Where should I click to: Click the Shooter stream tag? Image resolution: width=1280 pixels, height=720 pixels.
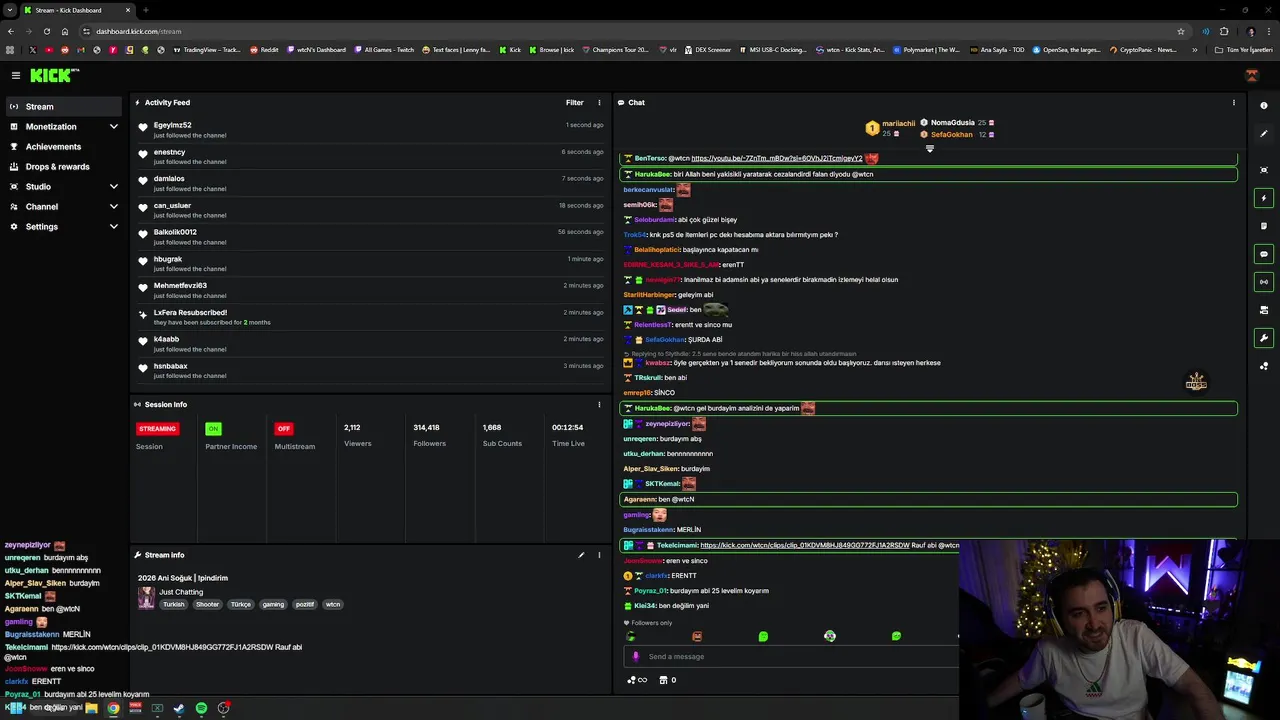click(207, 604)
